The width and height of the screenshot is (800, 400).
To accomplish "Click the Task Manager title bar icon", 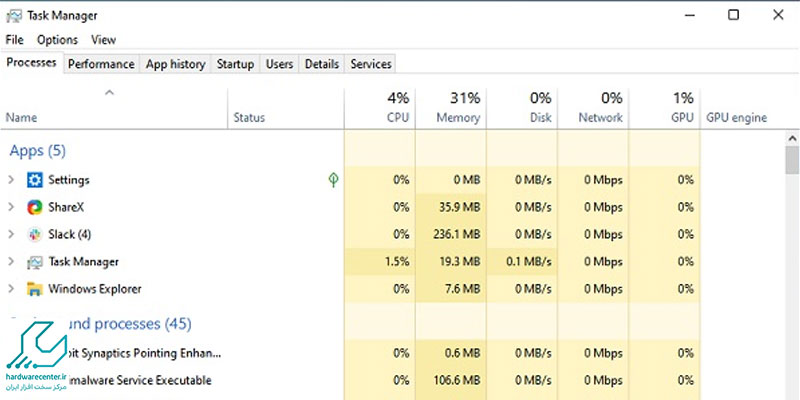I will [x=14, y=16].
